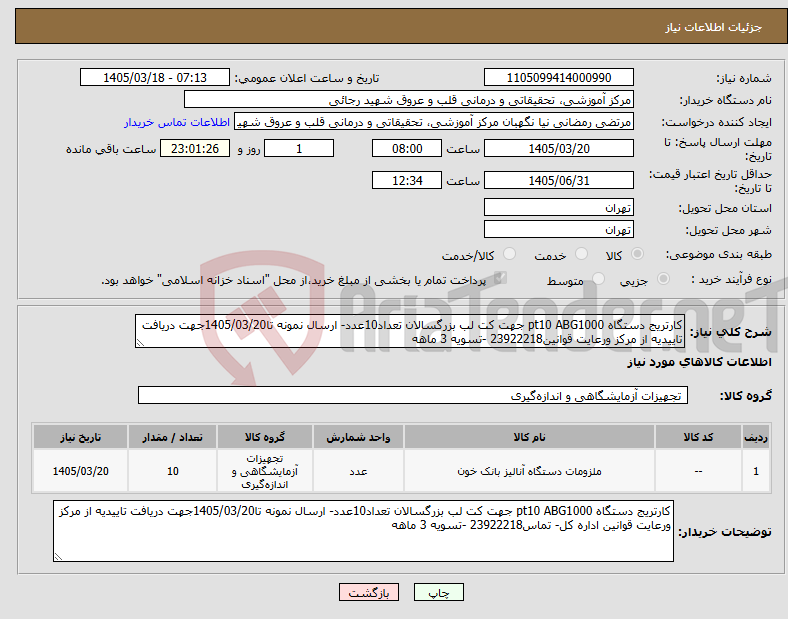Toggle the treasury documents payment checkbox

click(500, 278)
